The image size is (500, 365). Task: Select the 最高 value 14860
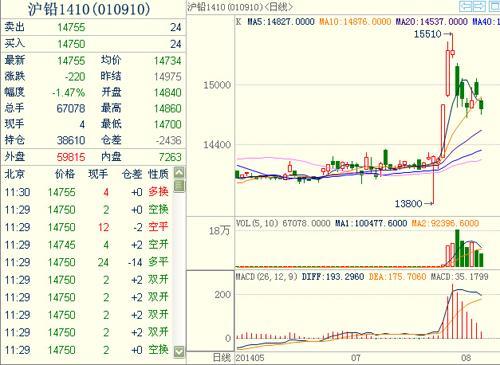click(167, 109)
